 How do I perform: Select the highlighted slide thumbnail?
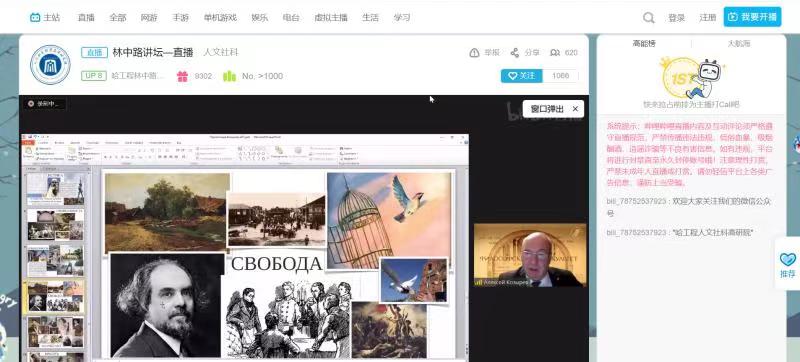pos(55,296)
